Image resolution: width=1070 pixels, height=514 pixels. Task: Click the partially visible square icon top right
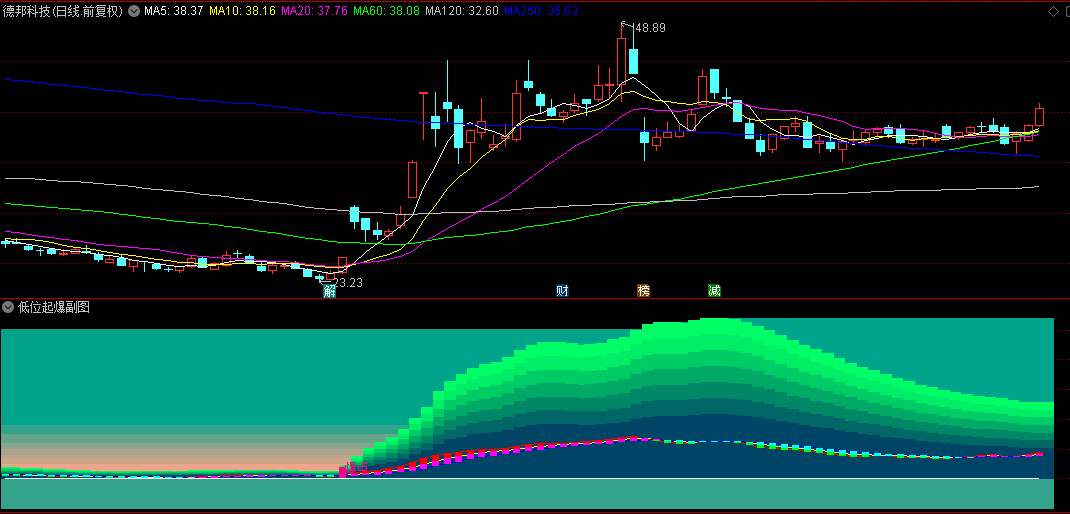(1066, 12)
